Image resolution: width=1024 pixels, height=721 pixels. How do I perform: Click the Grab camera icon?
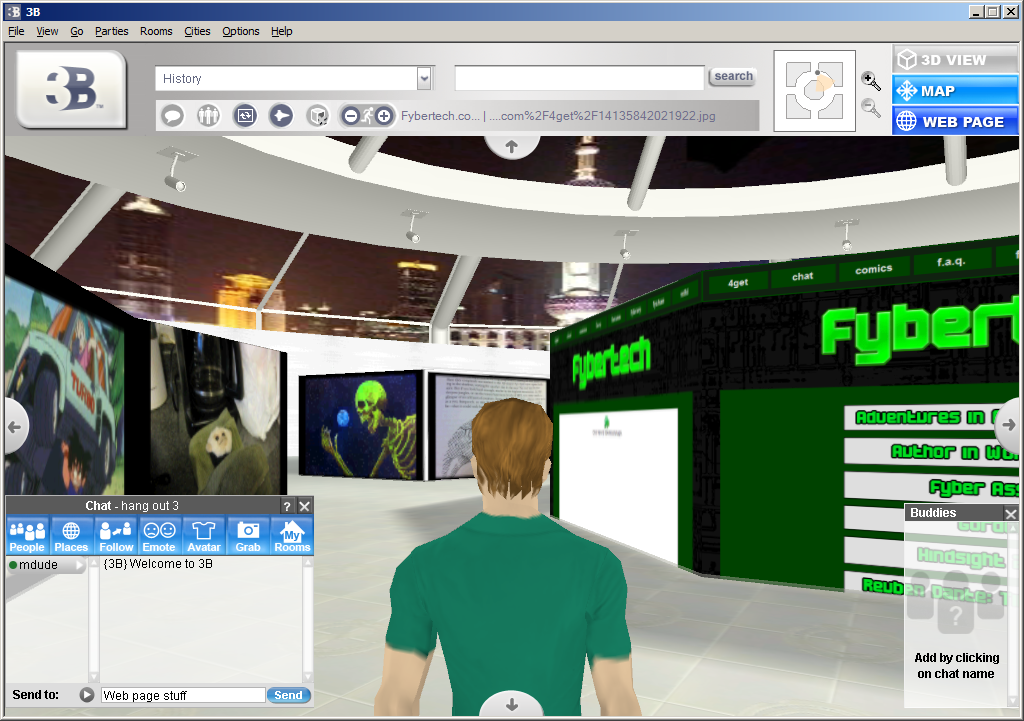pos(248,536)
